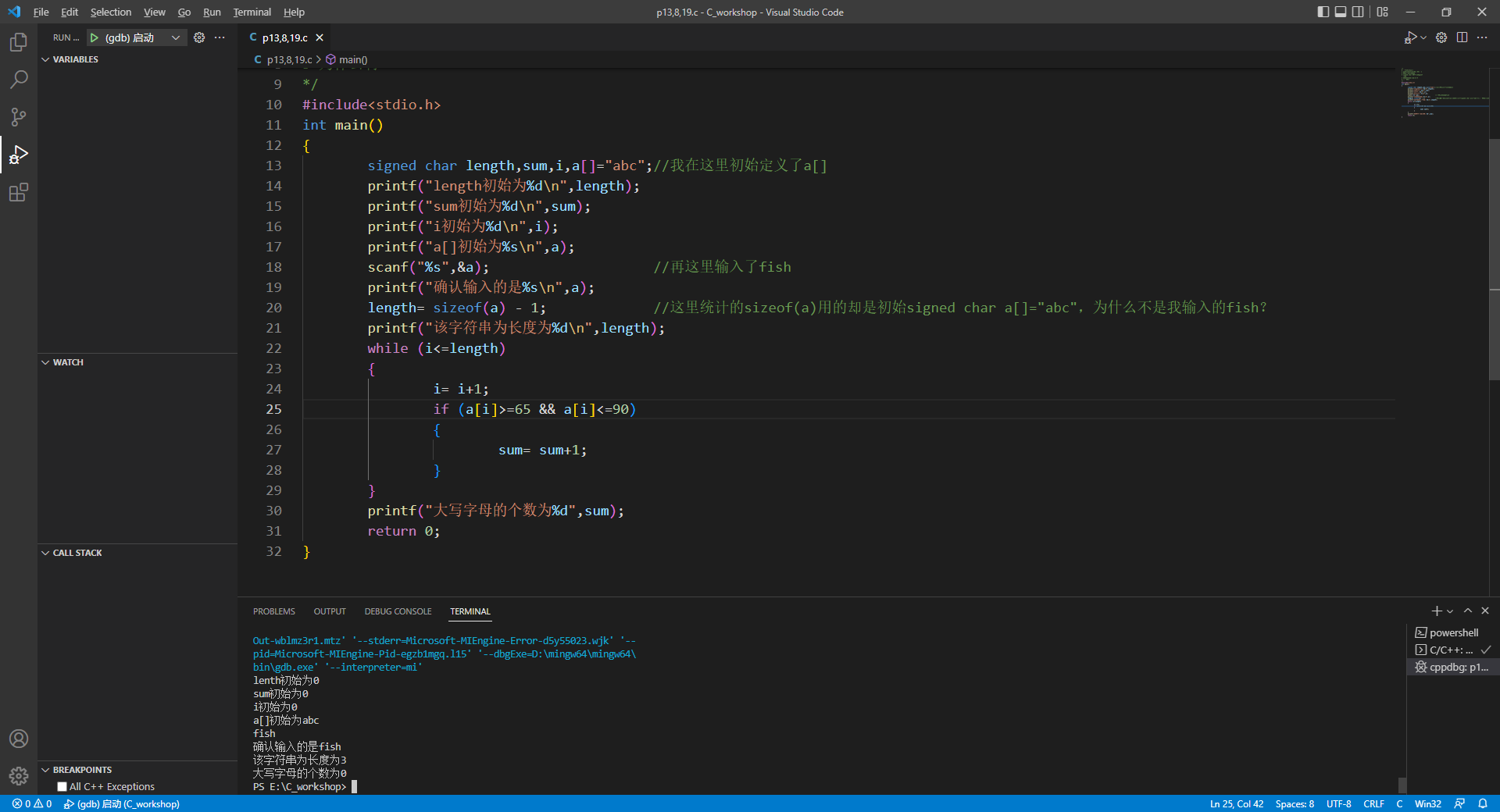Open the Selection menu
1500x812 pixels.
pos(111,12)
